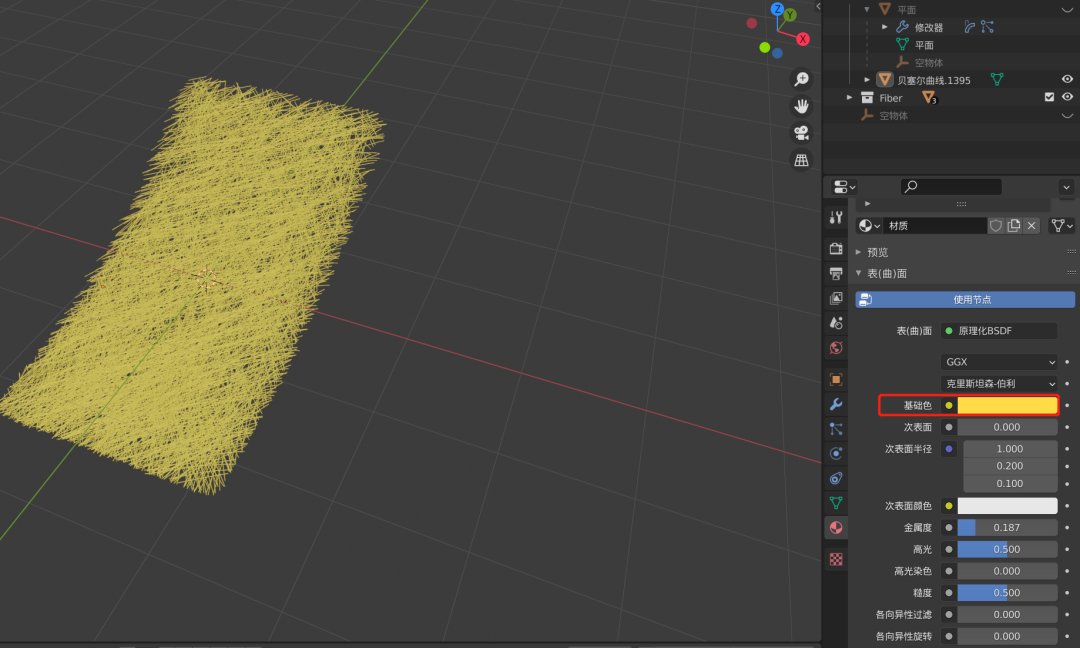Click the properties search field
1080x648 pixels.
tap(951, 187)
